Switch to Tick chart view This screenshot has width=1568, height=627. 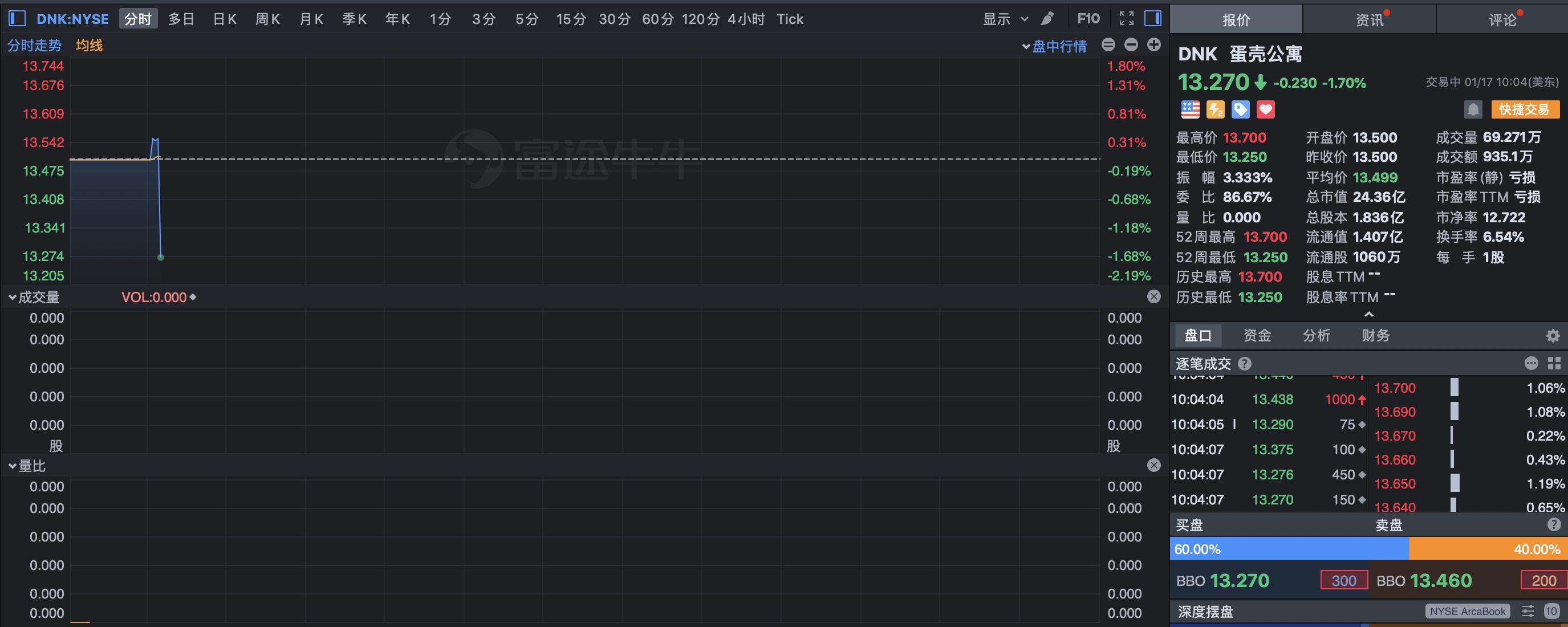(790, 19)
